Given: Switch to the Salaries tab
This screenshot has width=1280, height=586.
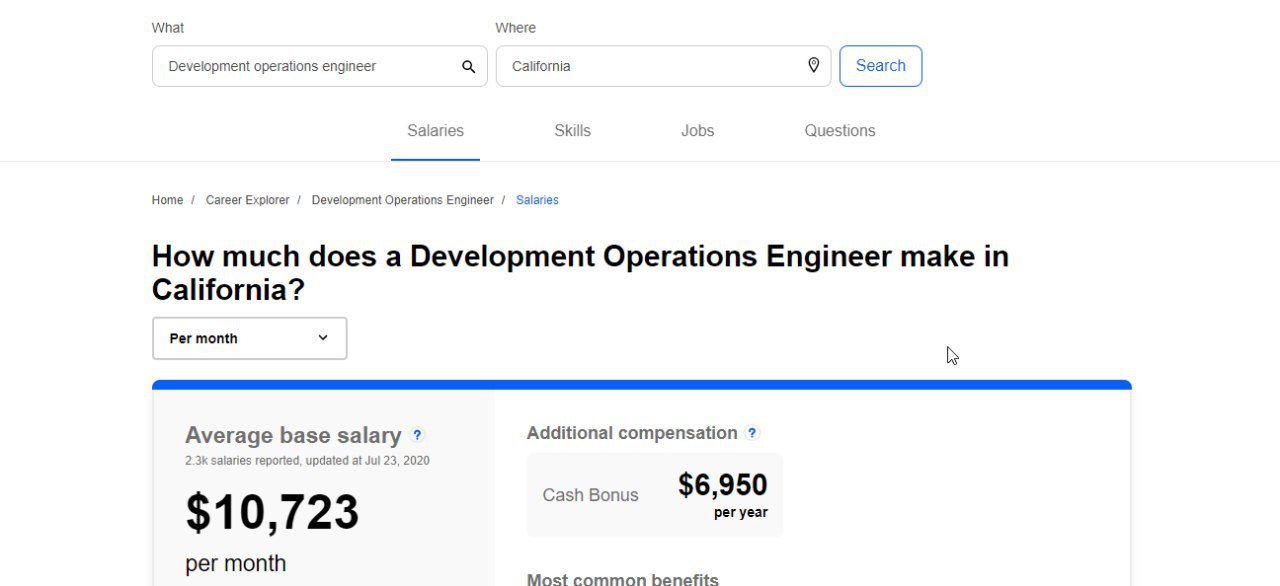Looking at the screenshot, I should click(435, 131).
